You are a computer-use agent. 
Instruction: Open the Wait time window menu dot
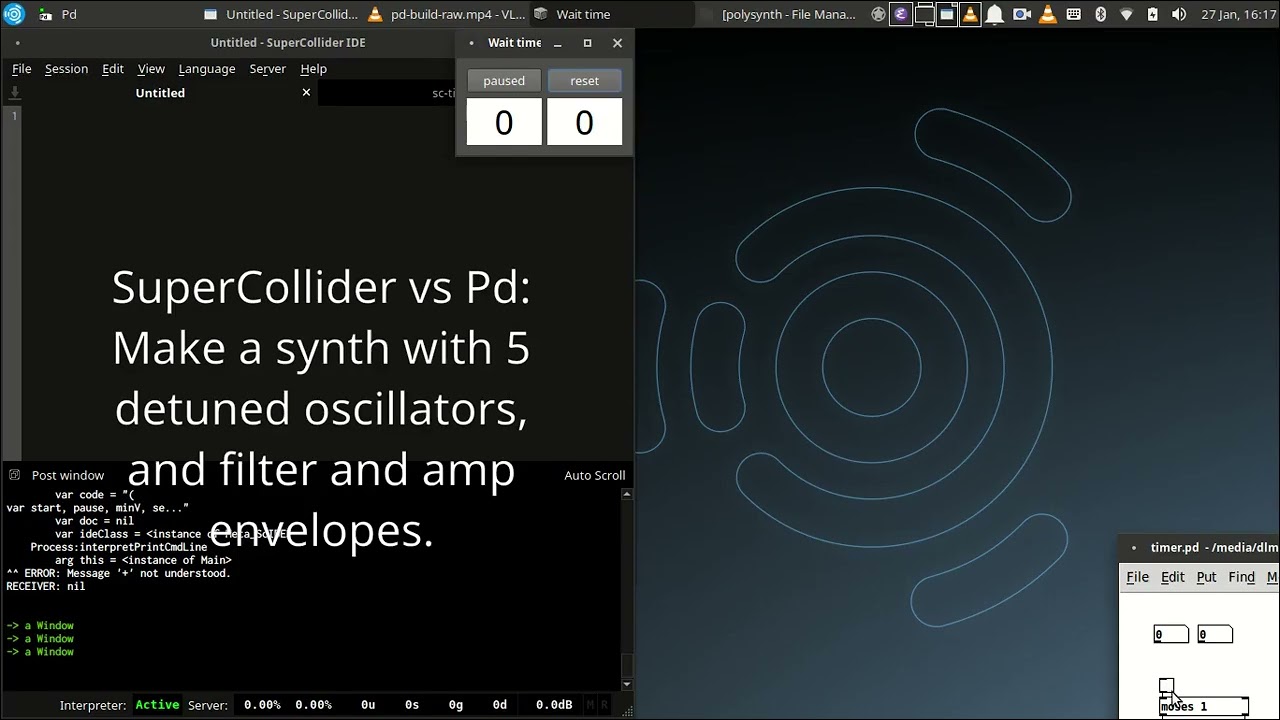471,43
